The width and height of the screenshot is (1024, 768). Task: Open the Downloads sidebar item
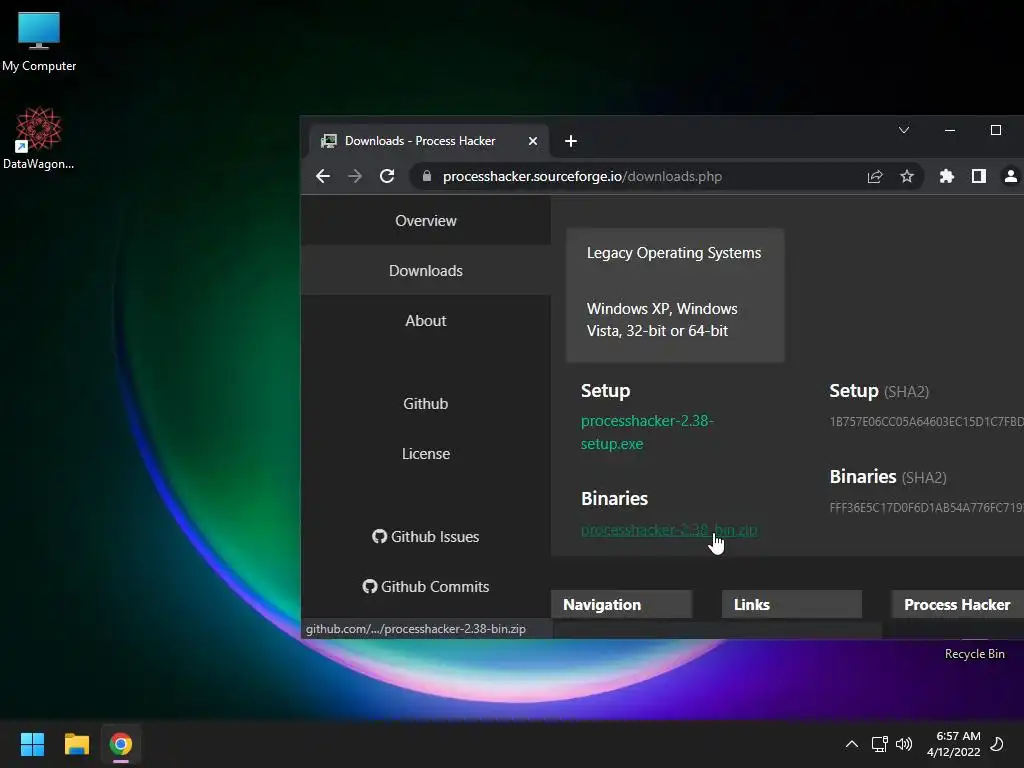click(426, 270)
